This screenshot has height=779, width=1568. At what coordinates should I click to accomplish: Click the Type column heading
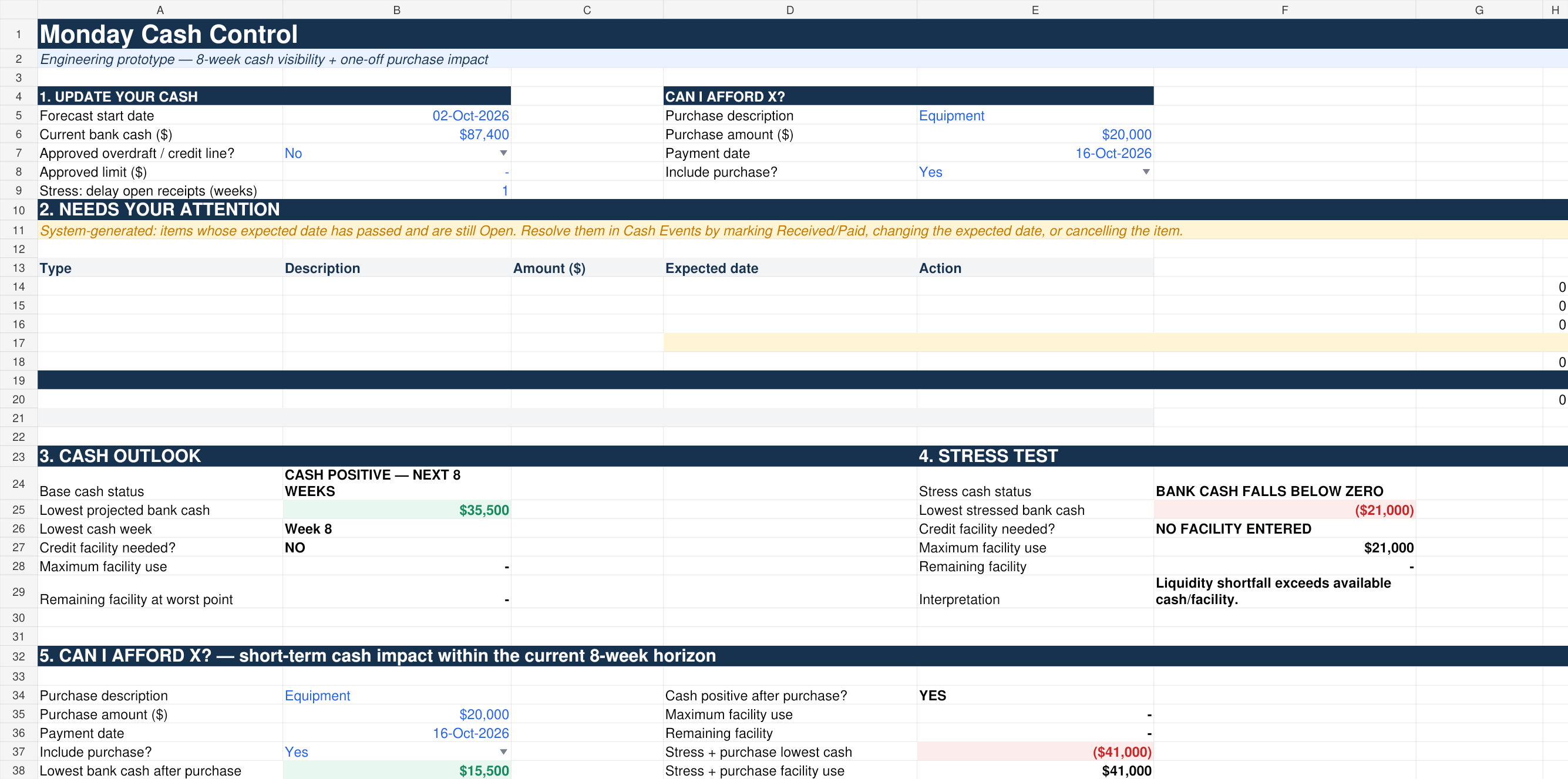pos(55,268)
